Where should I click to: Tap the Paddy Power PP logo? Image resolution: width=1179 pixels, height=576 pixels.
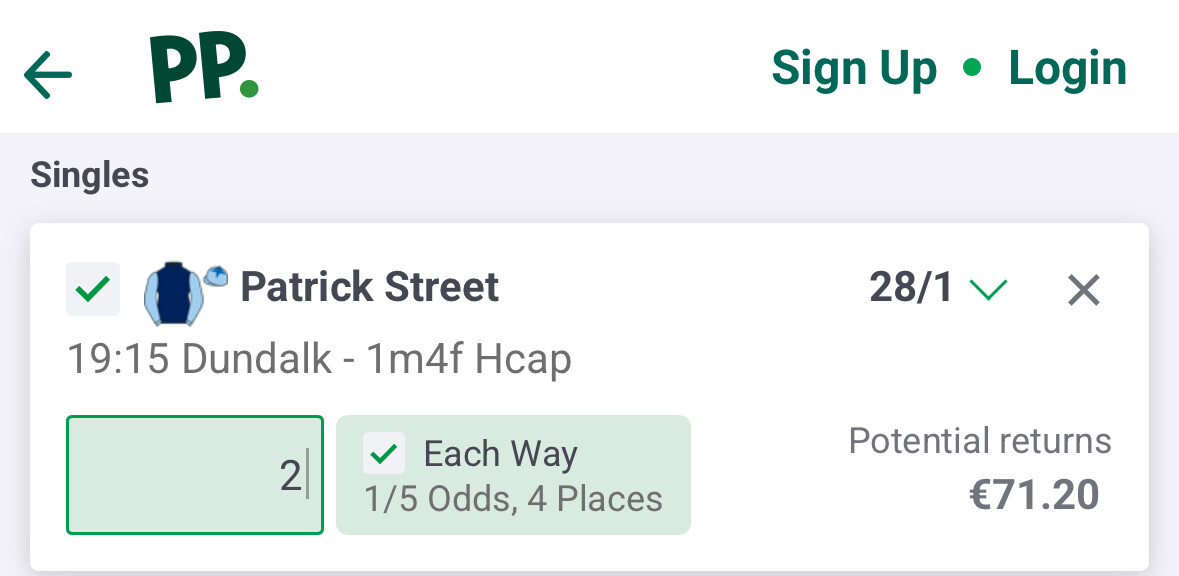point(204,68)
